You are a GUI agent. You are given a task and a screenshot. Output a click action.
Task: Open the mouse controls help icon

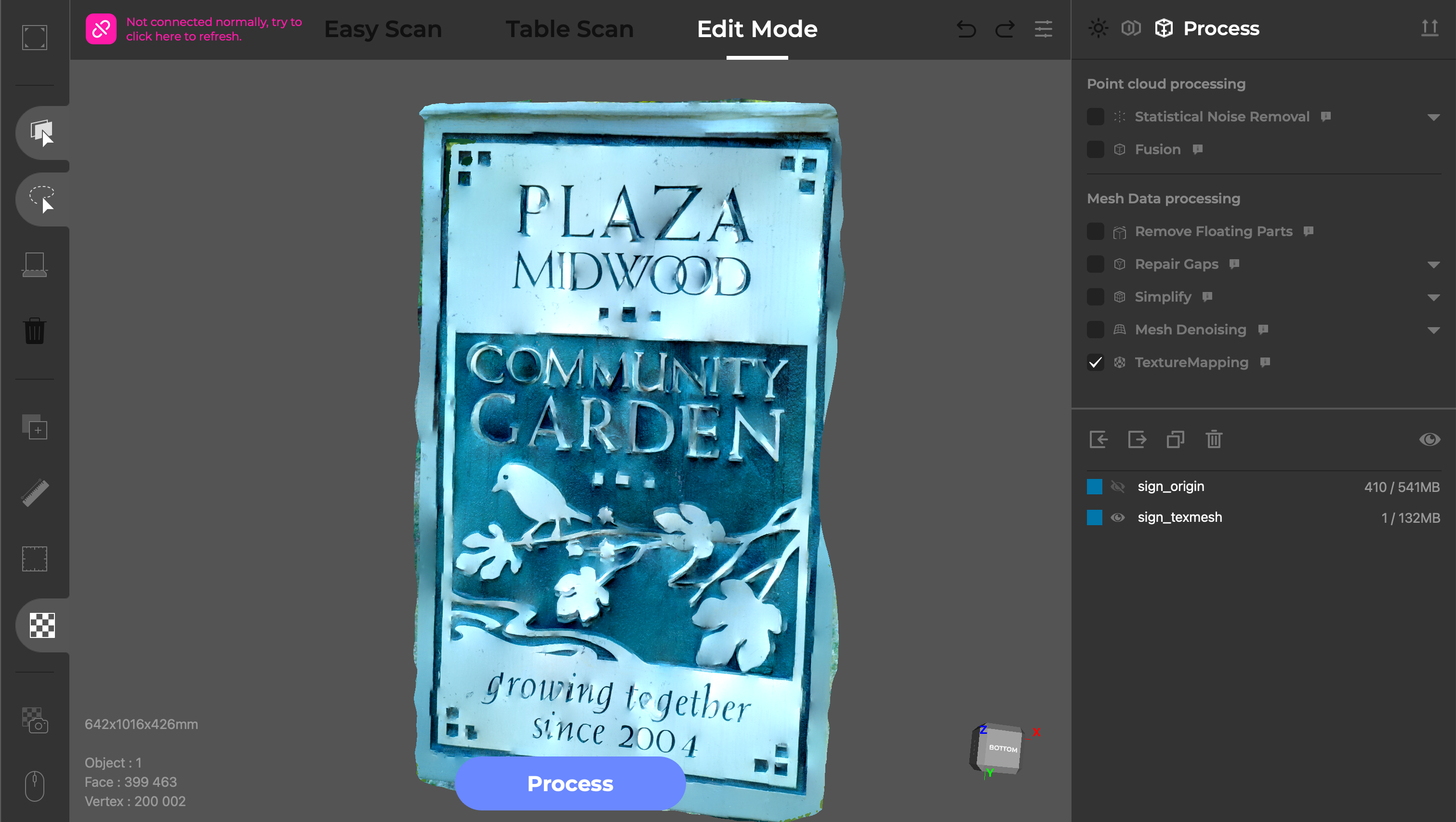click(35, 786)
